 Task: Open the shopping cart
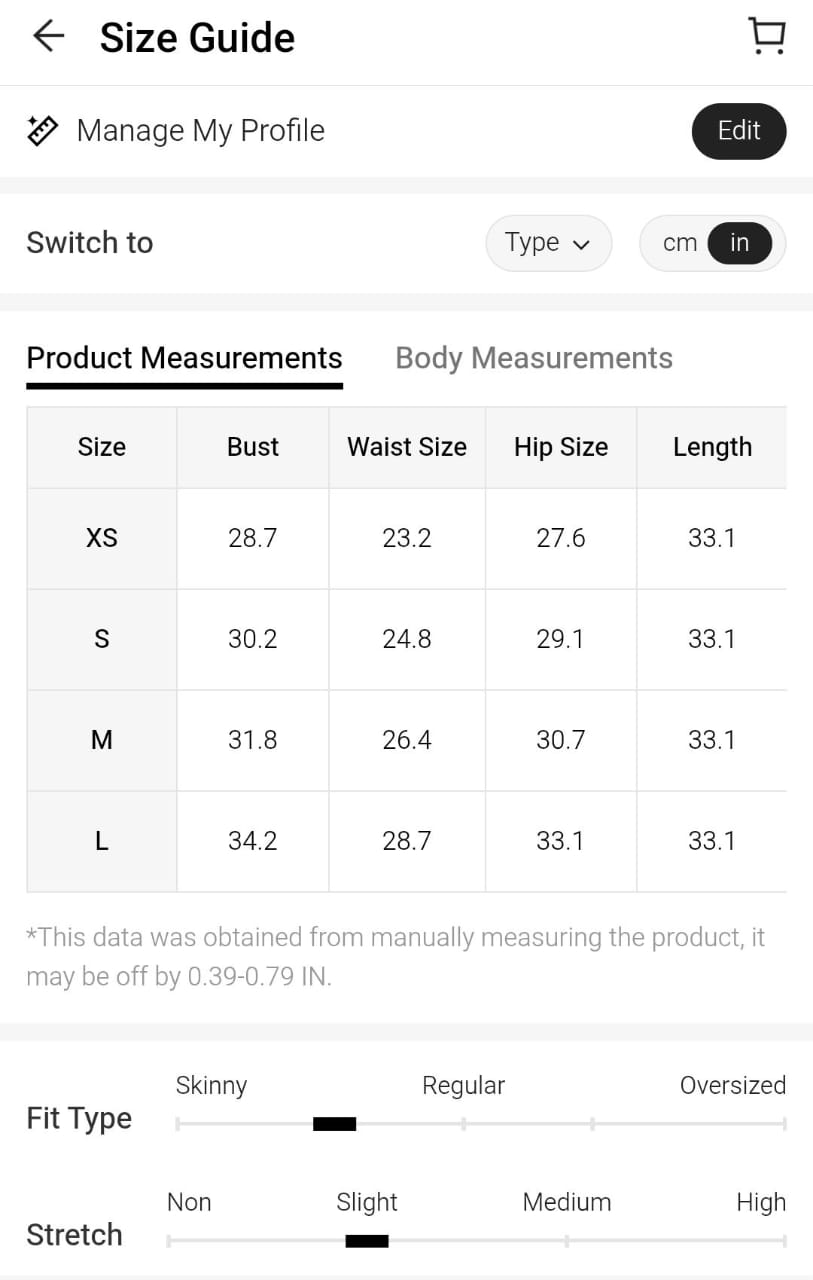click(767, 37)
